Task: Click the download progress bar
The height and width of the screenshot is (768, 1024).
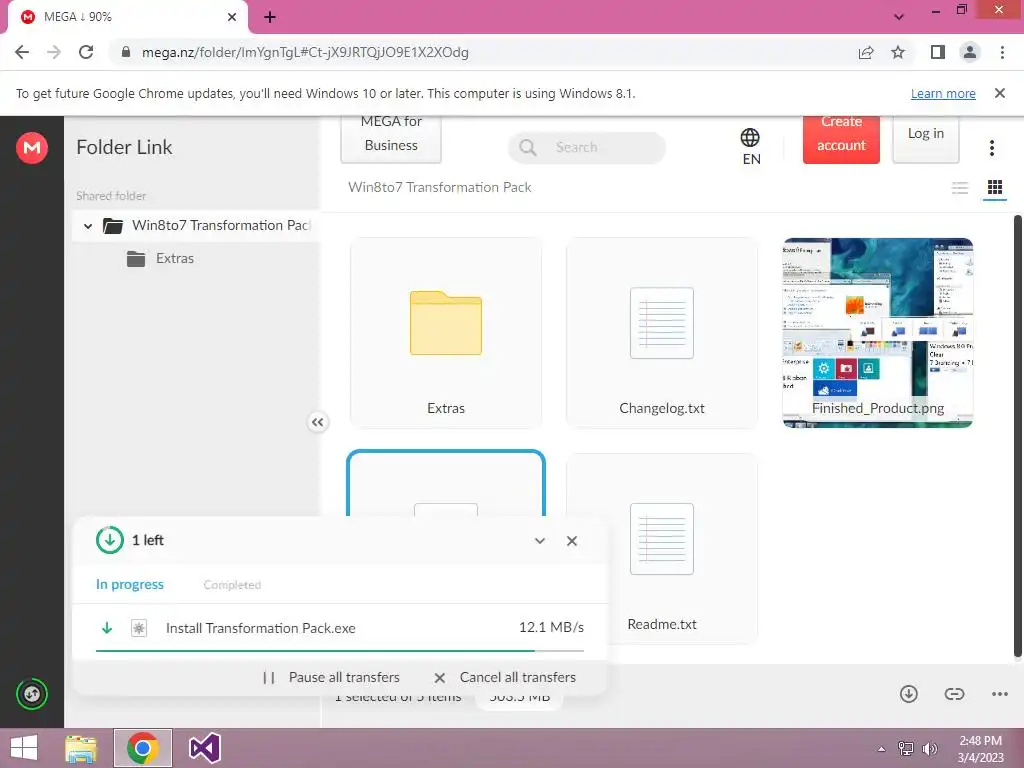Action: [340, 651]
